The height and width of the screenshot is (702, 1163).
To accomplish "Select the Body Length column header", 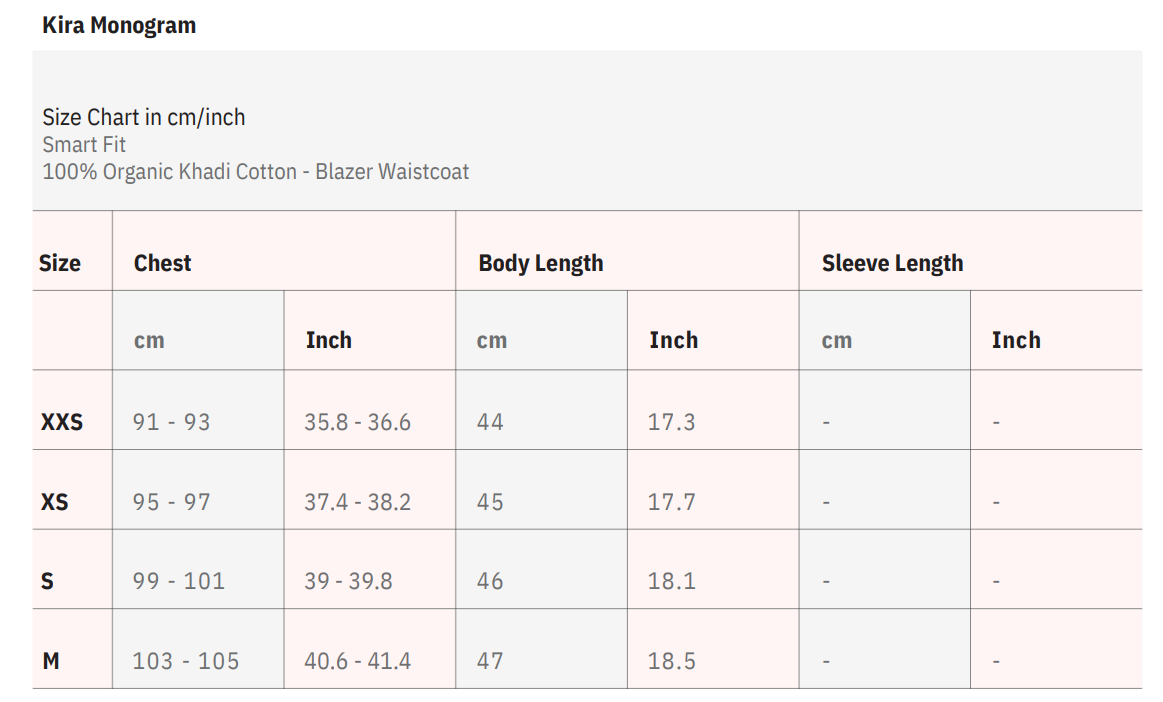I will pyautogui.click(x=541, y=264).
